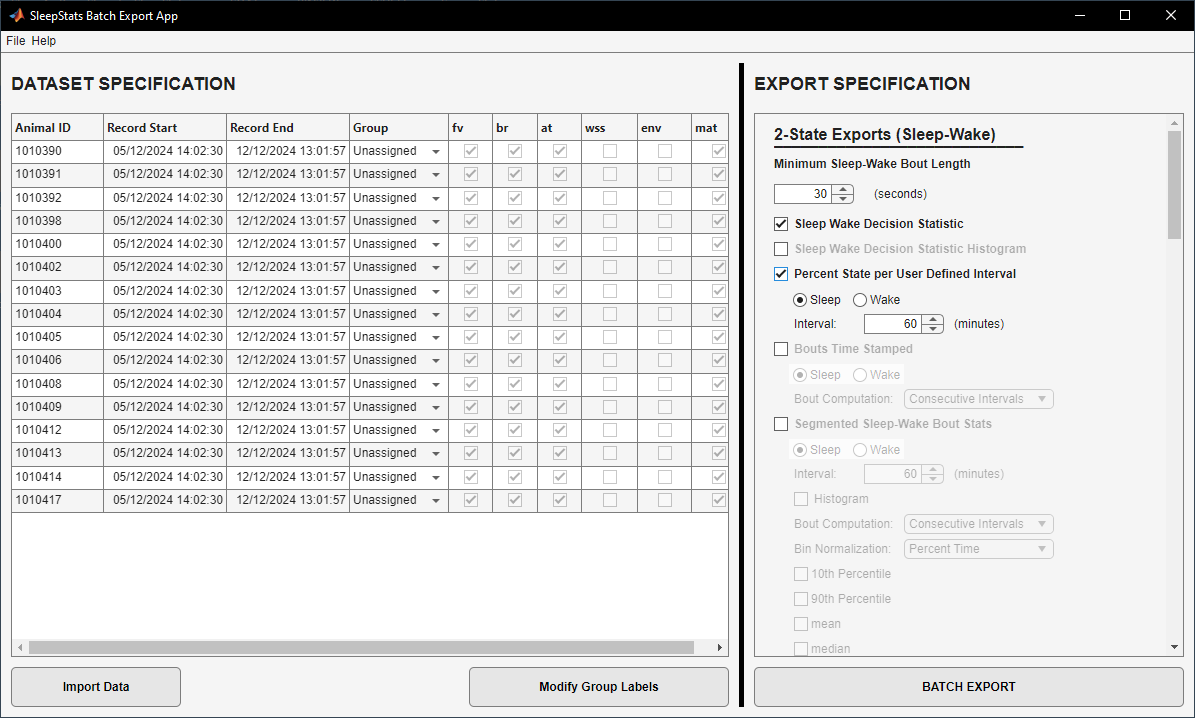The height and width of the screenshot is (718, 1195).
Task: Click the Animal ID column header
Action: 58,128
